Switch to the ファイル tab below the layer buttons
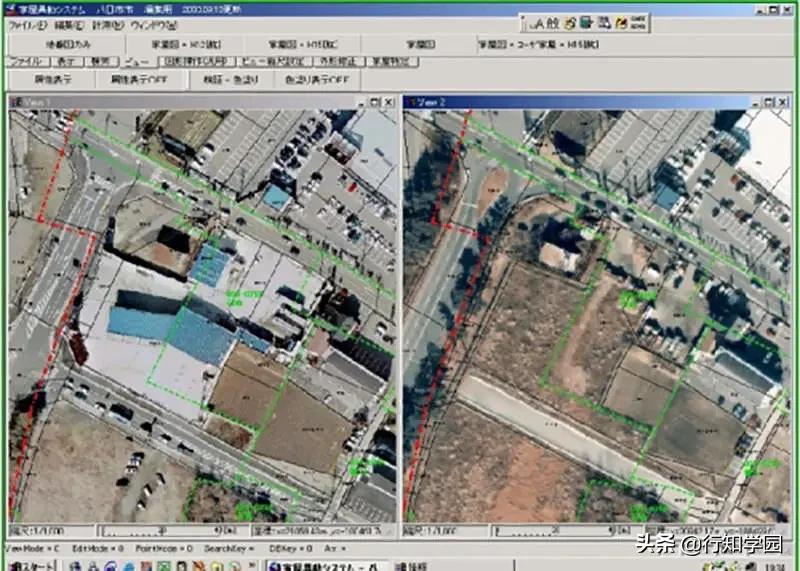This screenshot has width=800, height=571. point(29,62)
